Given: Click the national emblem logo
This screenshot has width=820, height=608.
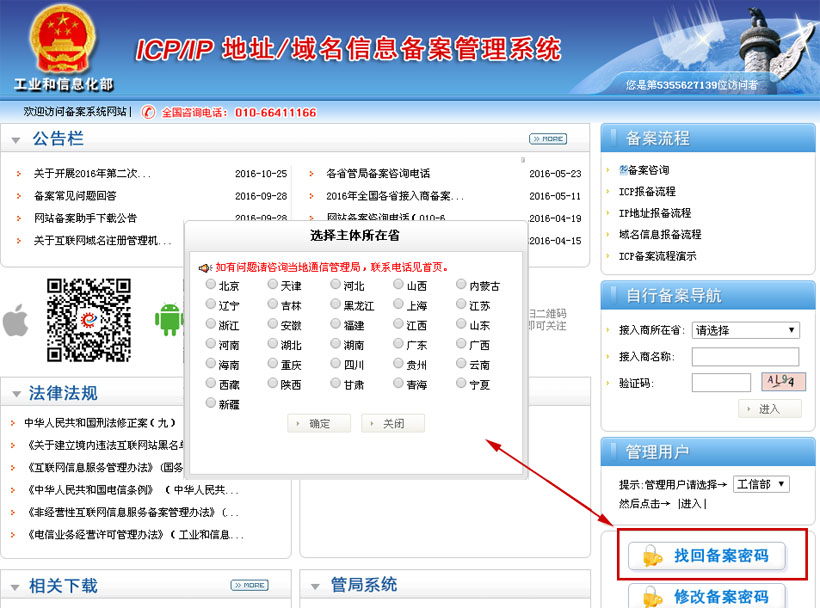Looking at the screenshot, I should (62, 40).
